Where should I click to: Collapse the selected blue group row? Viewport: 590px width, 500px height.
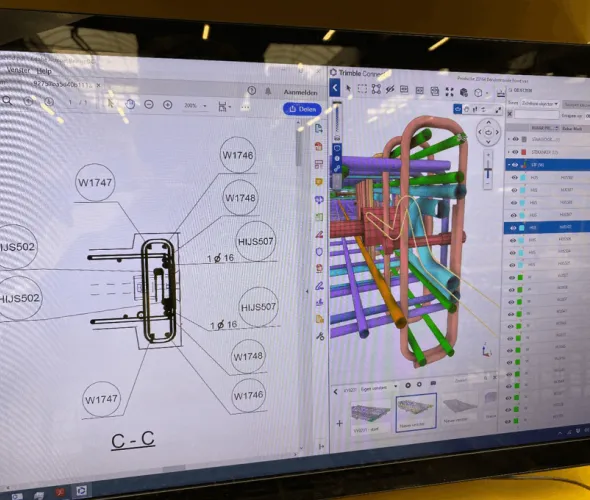pyautogui.click(x=509, y=164)
